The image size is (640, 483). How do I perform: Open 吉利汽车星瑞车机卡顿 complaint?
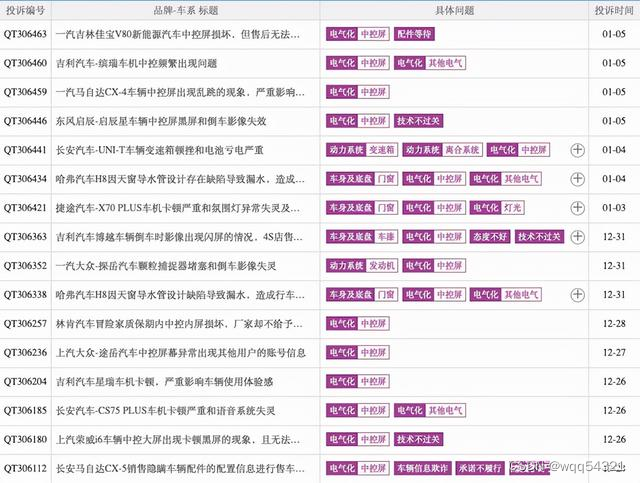click(x=164, y=382)
